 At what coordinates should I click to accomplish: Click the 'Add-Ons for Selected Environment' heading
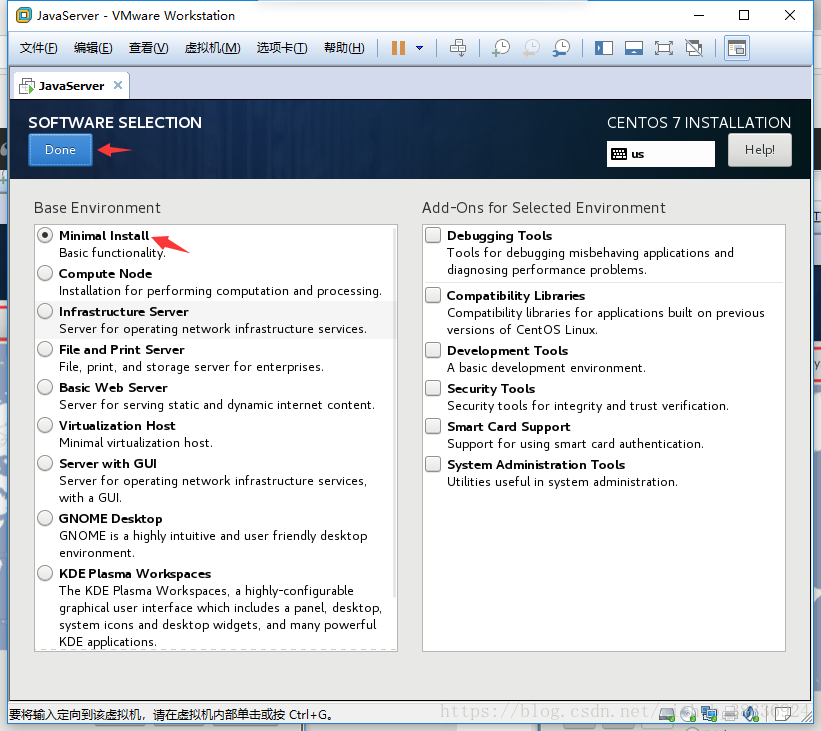point(543,208)
